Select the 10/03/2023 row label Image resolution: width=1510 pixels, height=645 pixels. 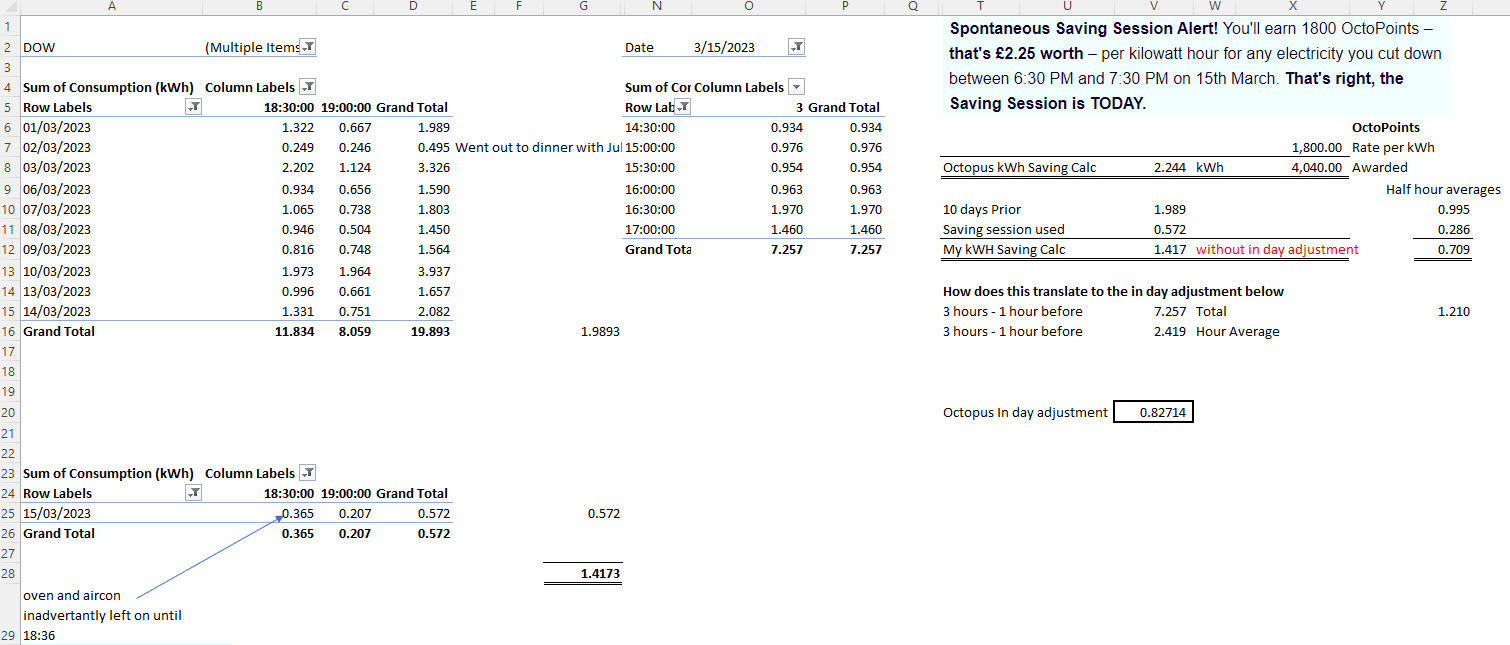(x=57, y=271)
